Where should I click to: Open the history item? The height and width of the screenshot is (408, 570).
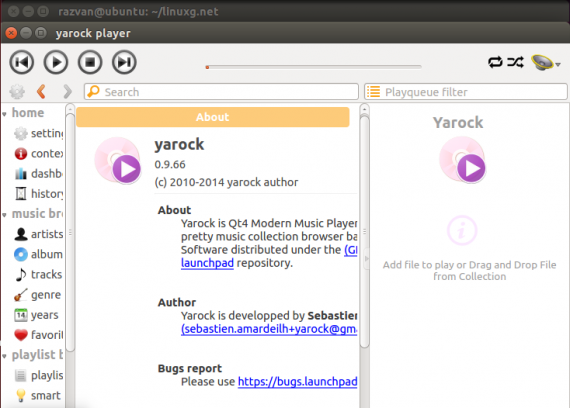point(38,193)
